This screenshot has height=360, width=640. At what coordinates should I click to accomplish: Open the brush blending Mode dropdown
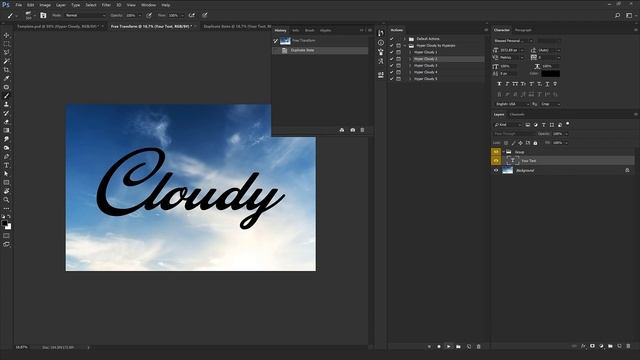[x=85, y=16]
